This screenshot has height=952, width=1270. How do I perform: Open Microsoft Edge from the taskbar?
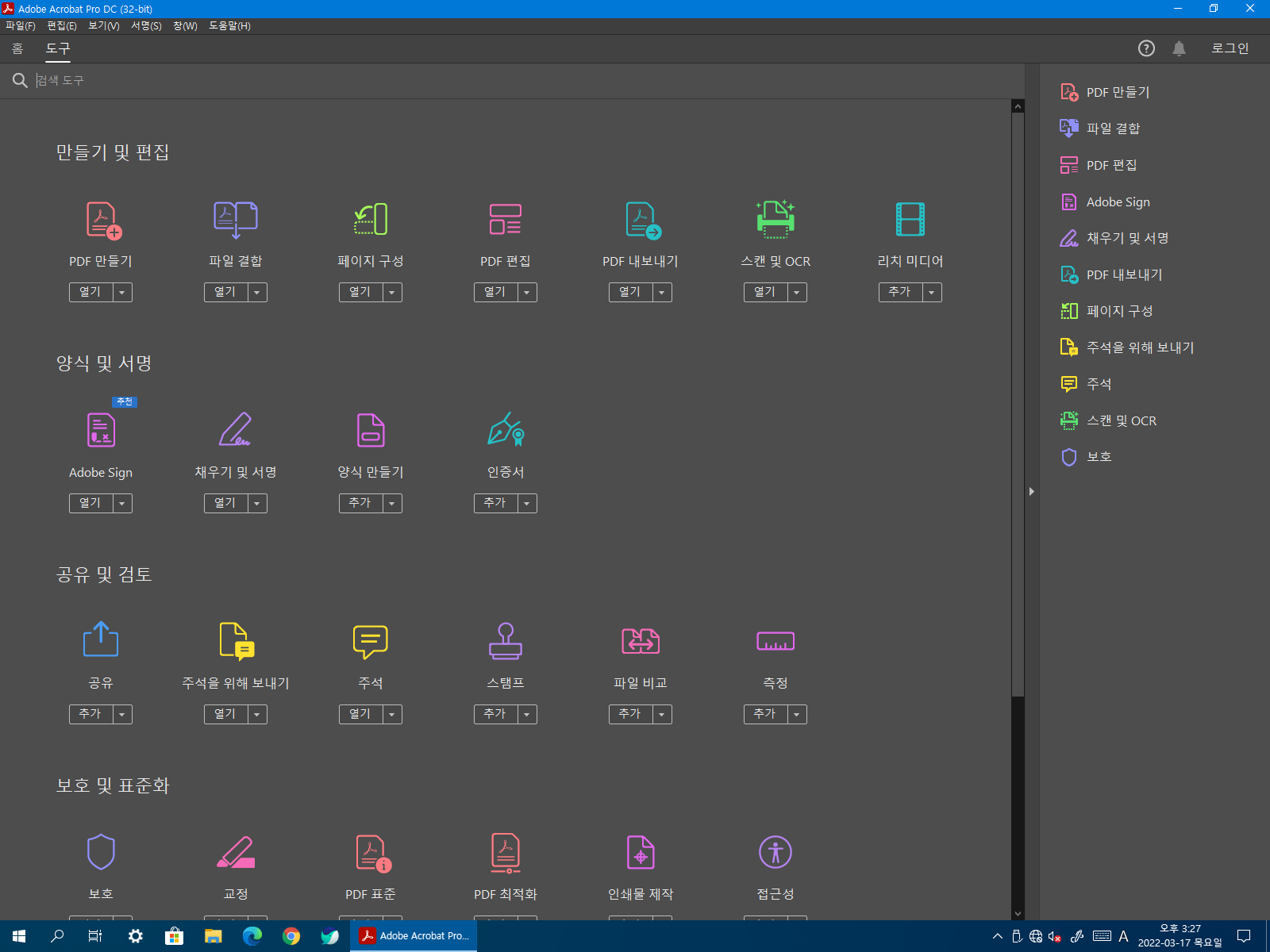pyautogui.click(x=252, y=936)
